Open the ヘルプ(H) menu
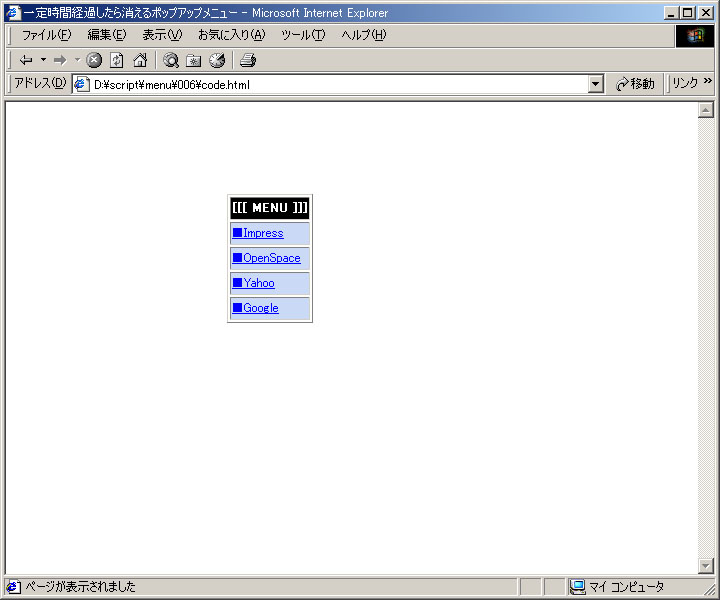Screen dimensions: 720x600 click(x=364, y=35)
